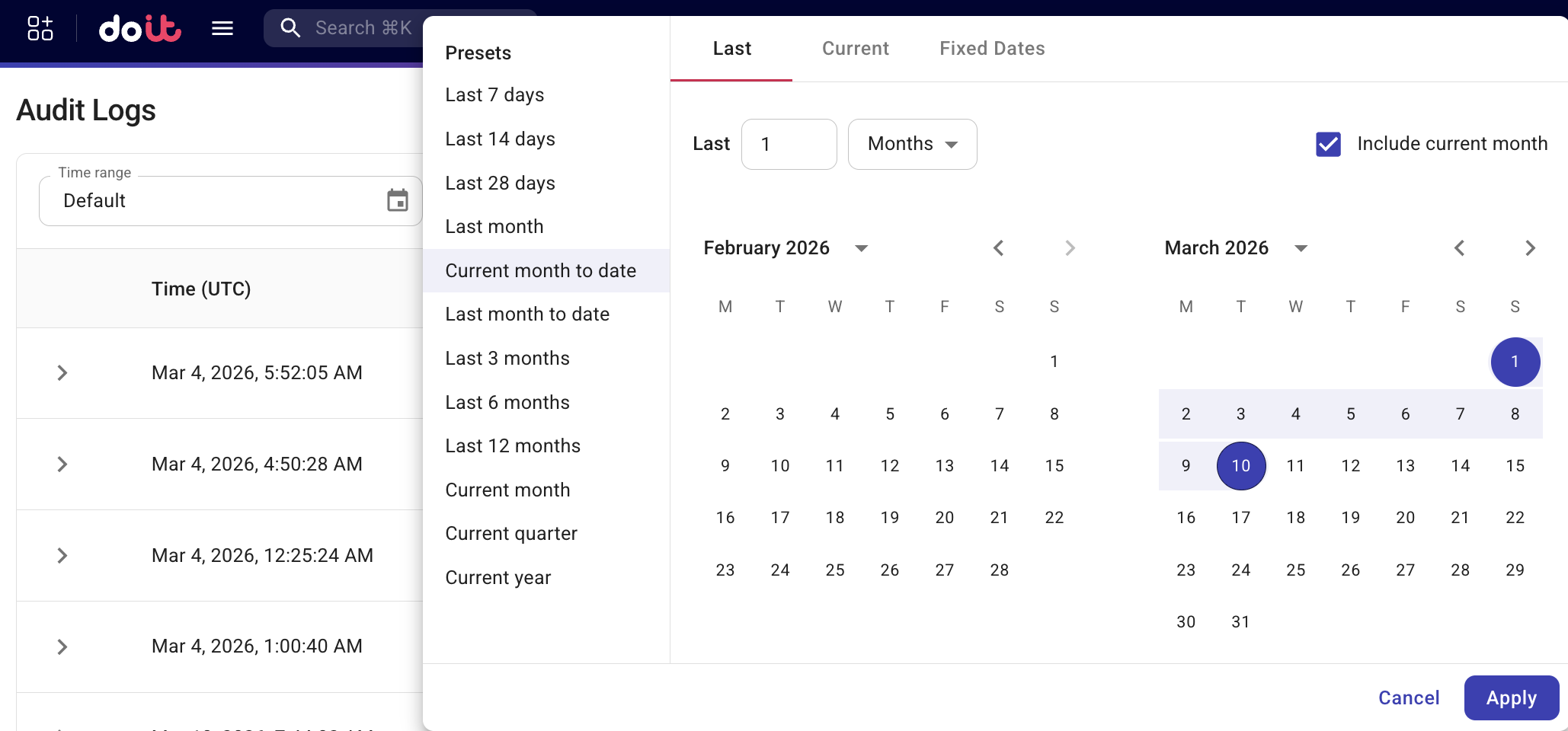The width and height of the screenshot is (1568, 731).
Task: Go to next month on March calendar
Action: click(x=1531, y=247)
